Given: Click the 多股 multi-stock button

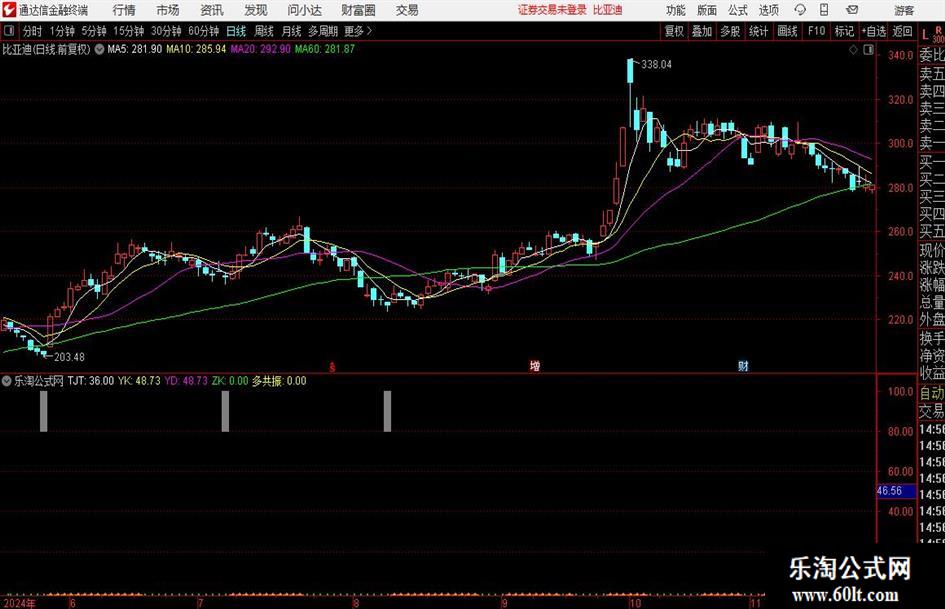Looking at the screenshot, I should [x=730, y=31].
